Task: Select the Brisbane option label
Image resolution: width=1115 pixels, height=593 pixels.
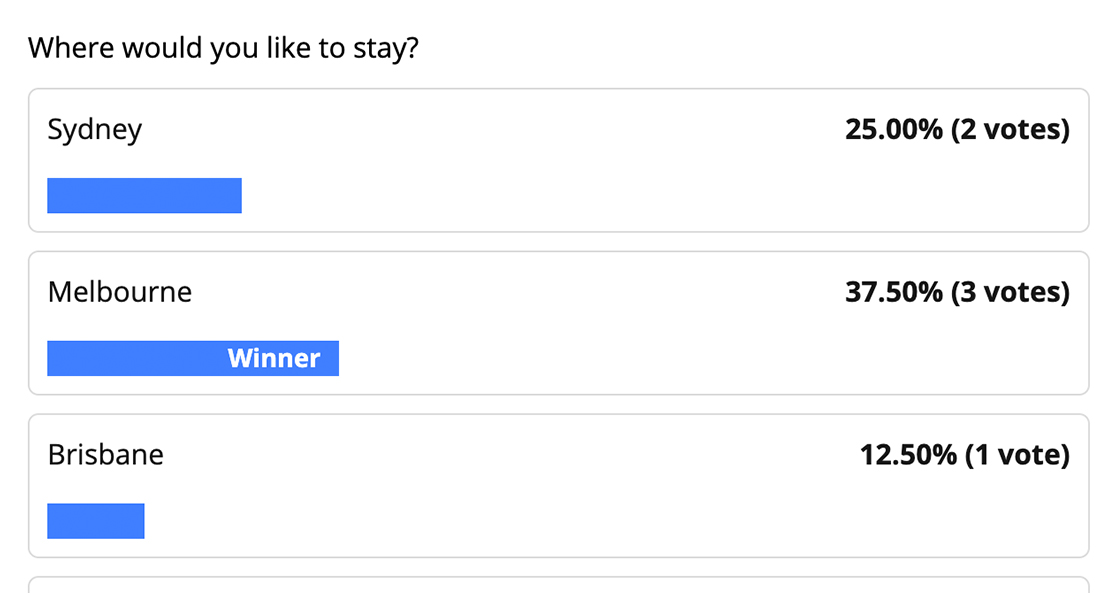Action: 106,455
